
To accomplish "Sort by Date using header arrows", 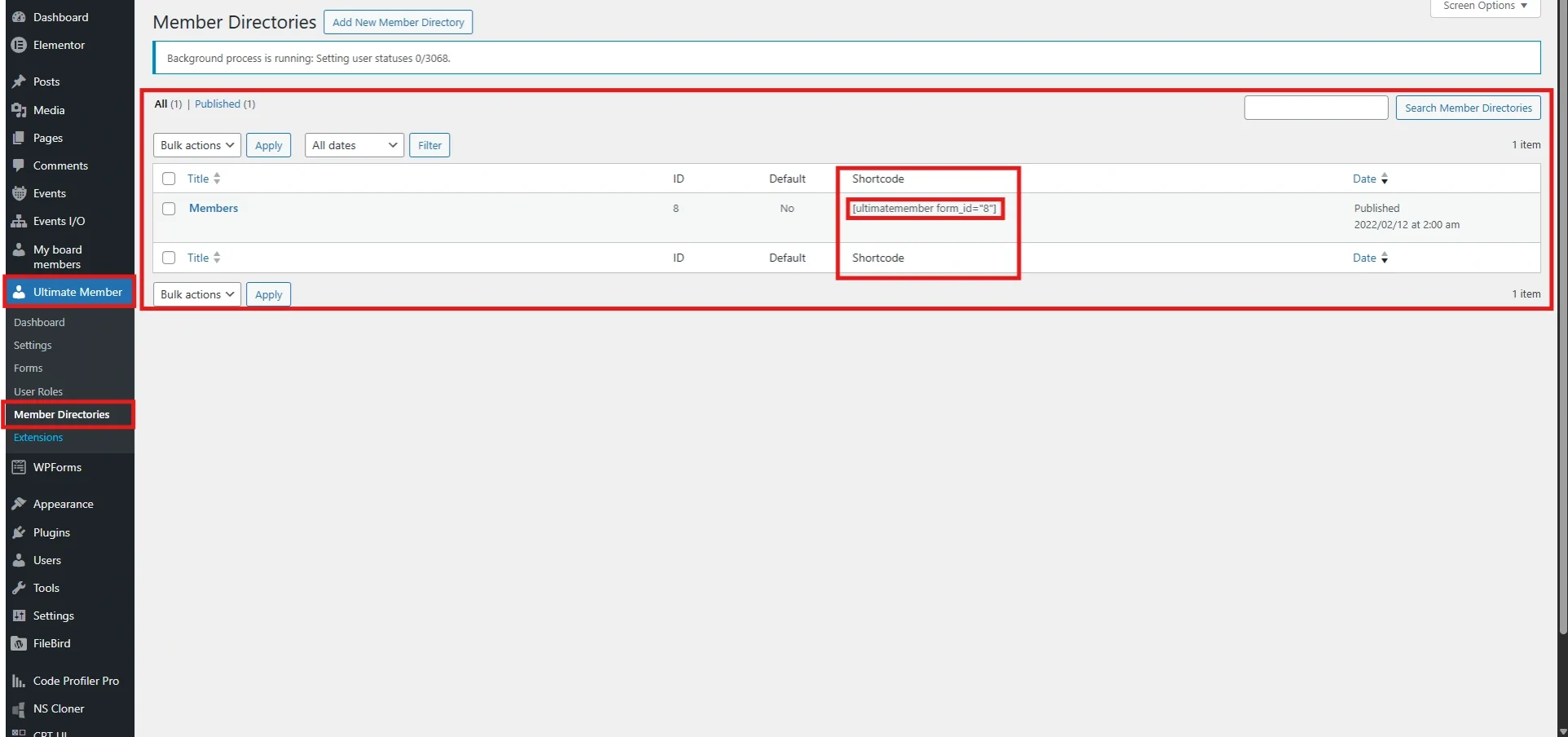I will point(1385,179).
